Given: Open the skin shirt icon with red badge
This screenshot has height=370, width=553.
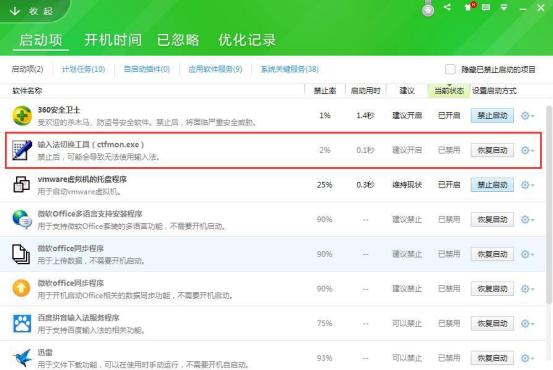Looking at the screenshot, I should [x=470, y=7].
